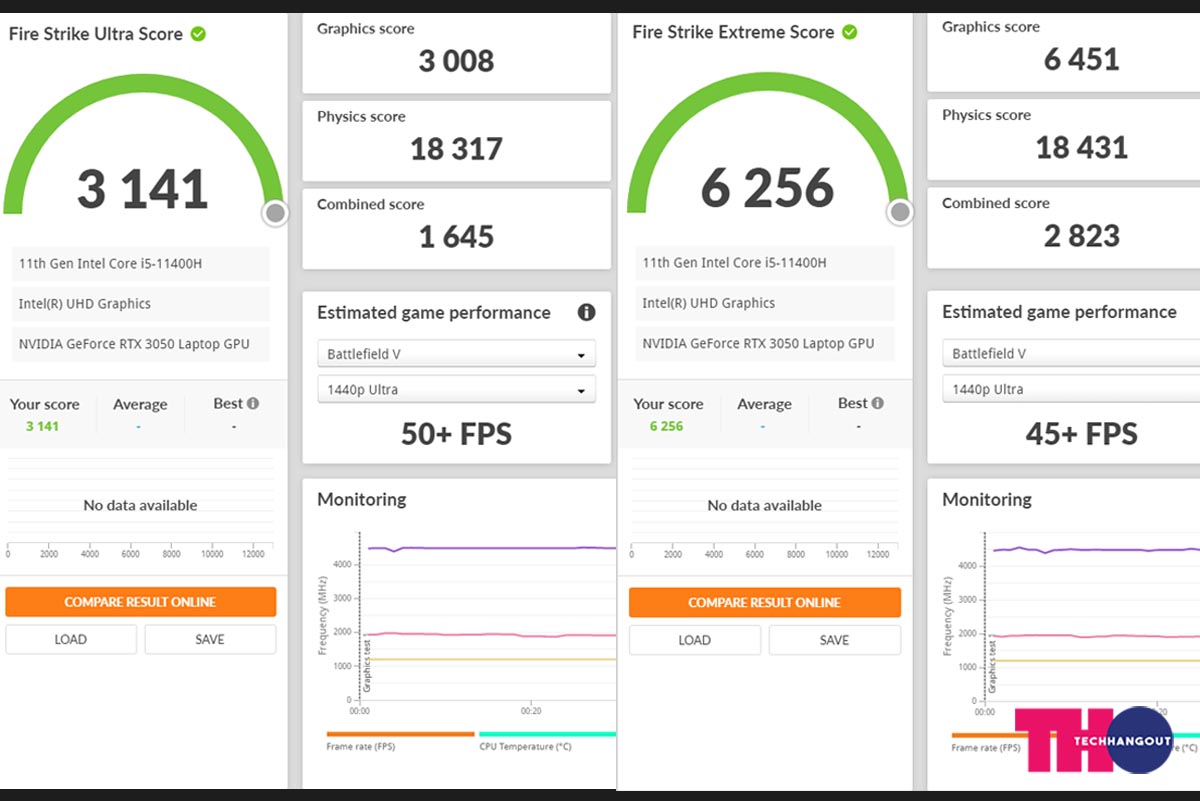Click Compare Result Online under Extreme score
1200x801 pixels.
coord(765,602)
